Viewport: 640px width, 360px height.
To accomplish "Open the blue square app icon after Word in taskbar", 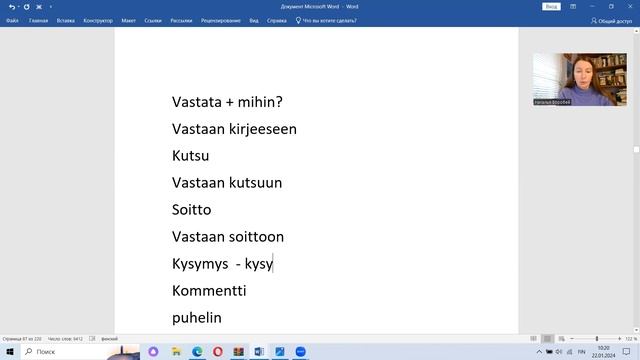I will pyautogui.click(x=280, y=351).
